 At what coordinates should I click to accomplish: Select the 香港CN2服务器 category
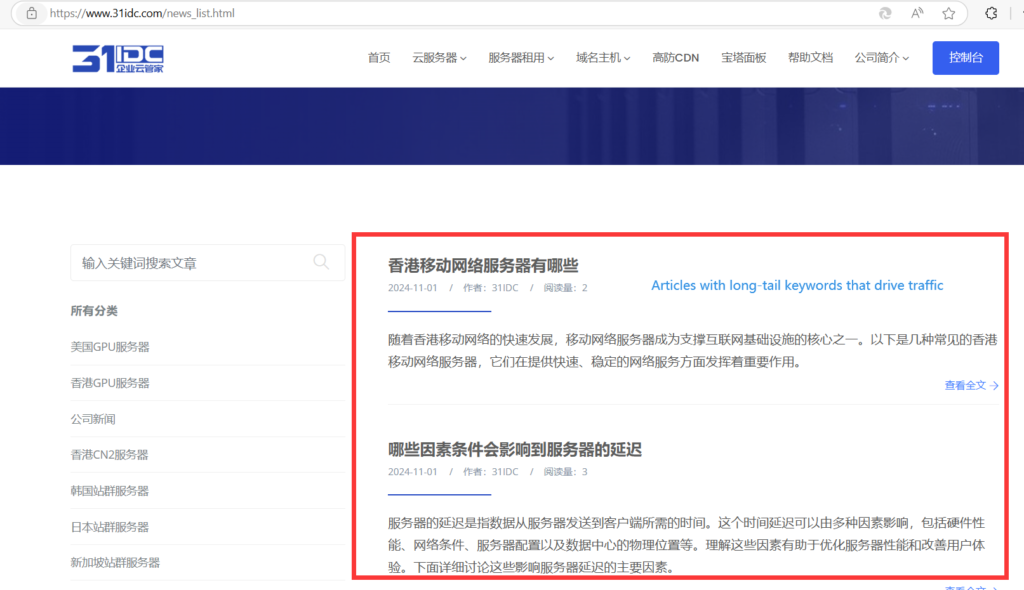coord(109,455)
